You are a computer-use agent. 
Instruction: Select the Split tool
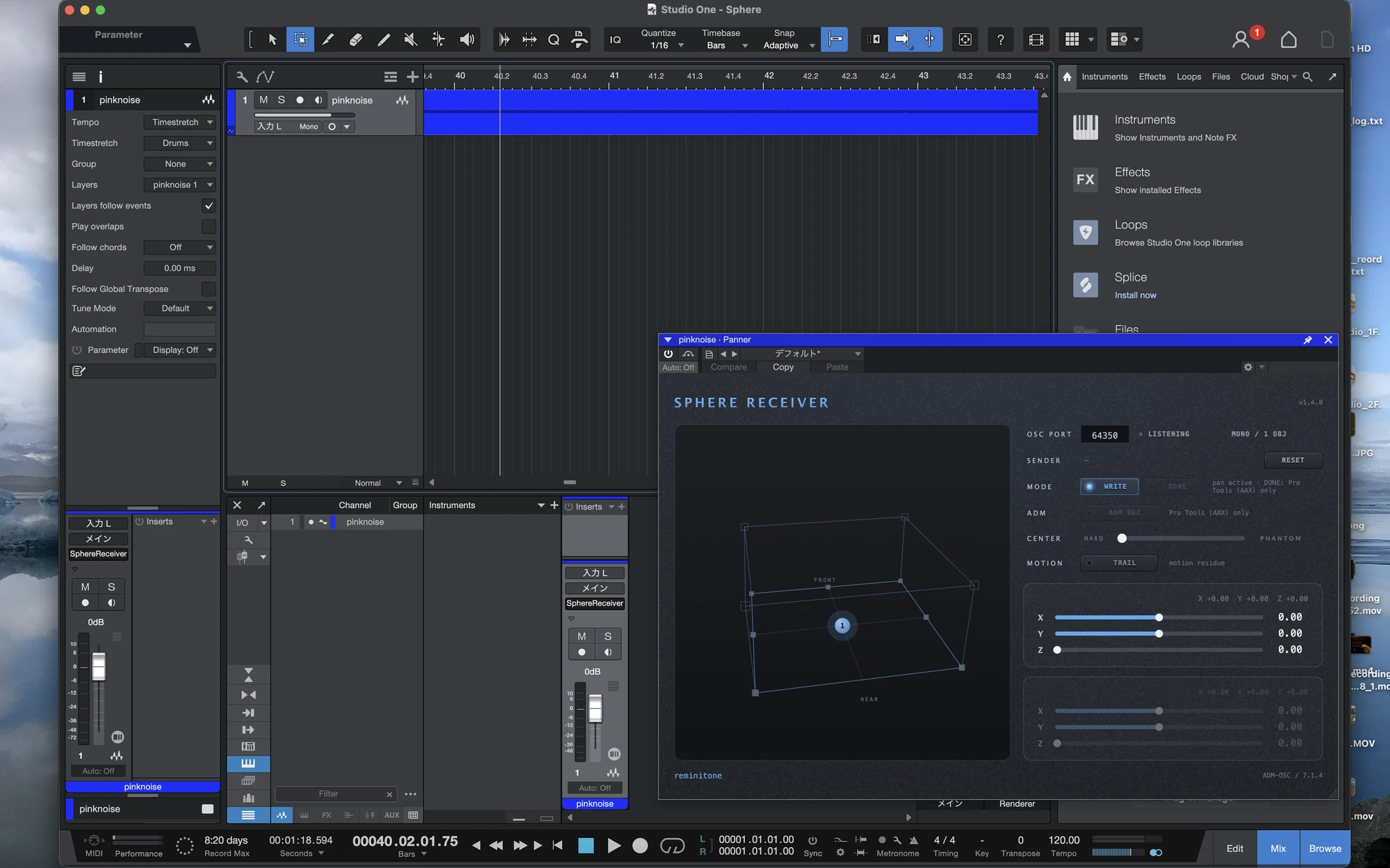[x=328, y=40]
